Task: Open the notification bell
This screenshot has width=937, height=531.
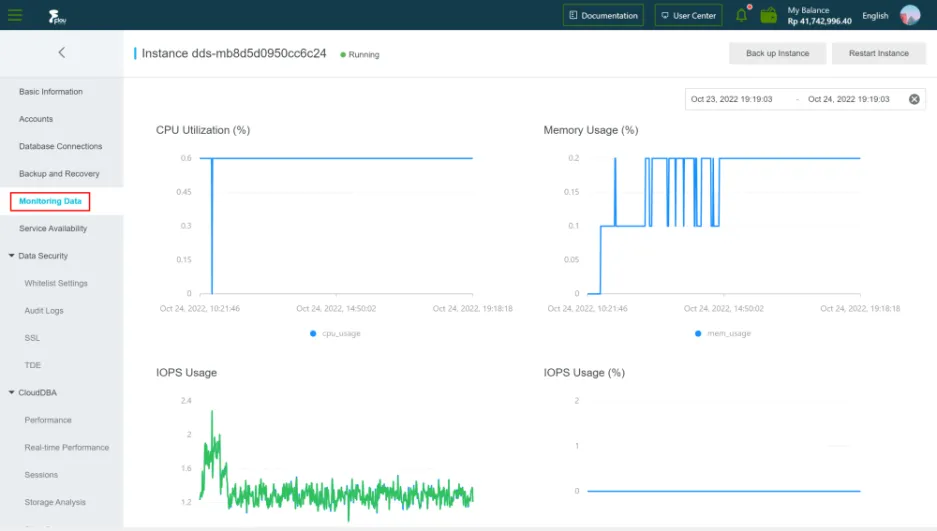Action: (742, 14)
